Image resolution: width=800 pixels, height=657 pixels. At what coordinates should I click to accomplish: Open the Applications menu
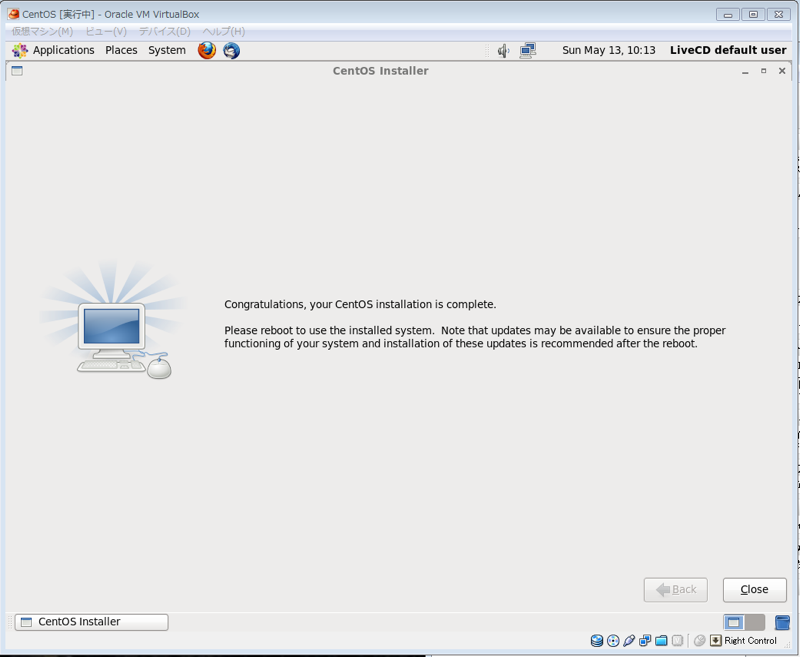coord(63,50)
